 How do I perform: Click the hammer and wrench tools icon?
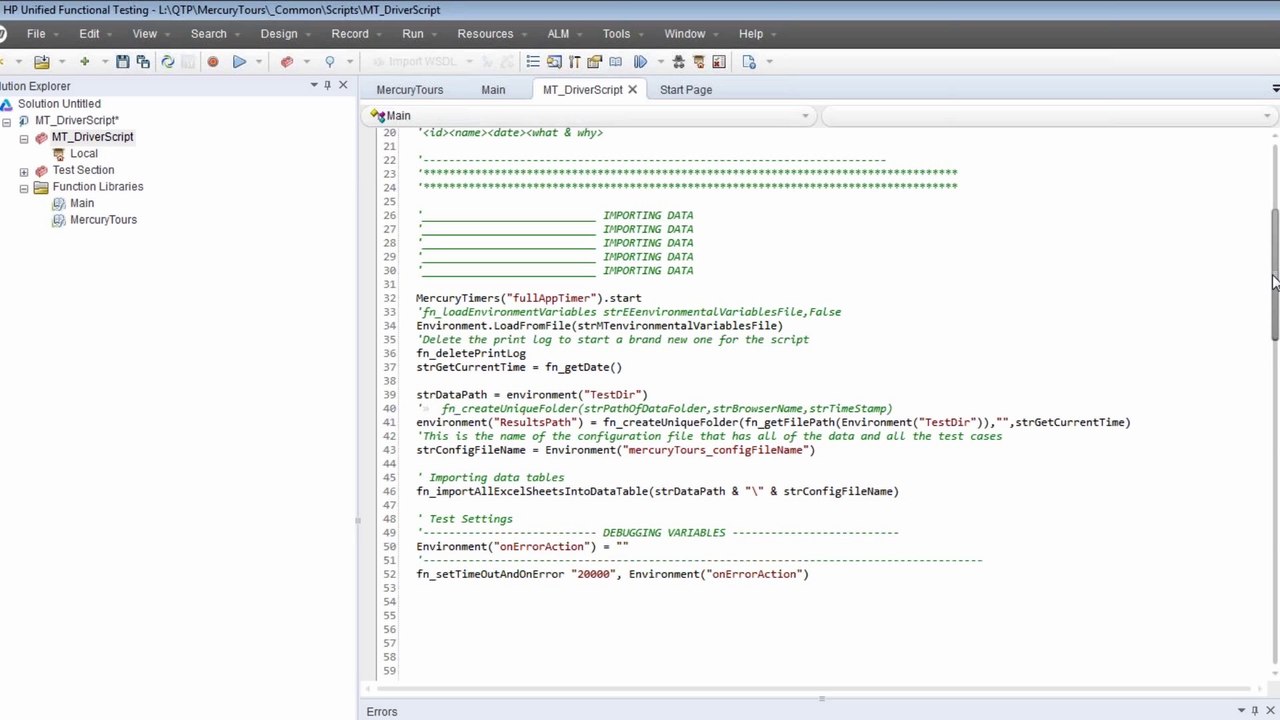574,62
